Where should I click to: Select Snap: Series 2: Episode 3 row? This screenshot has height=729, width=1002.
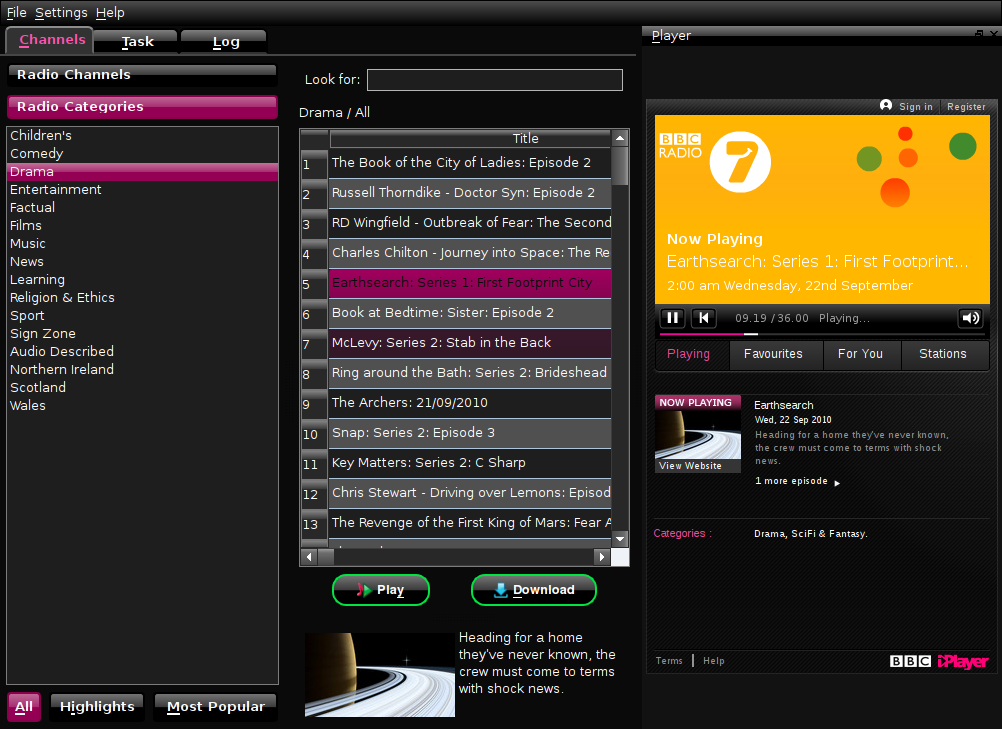click(470, 433)
